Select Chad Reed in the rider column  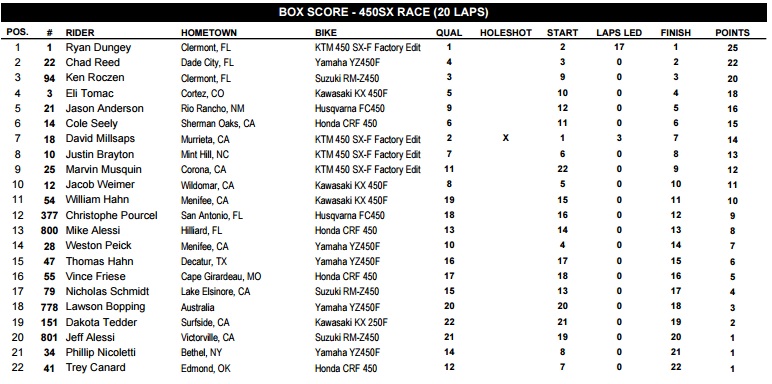(93, 63)
